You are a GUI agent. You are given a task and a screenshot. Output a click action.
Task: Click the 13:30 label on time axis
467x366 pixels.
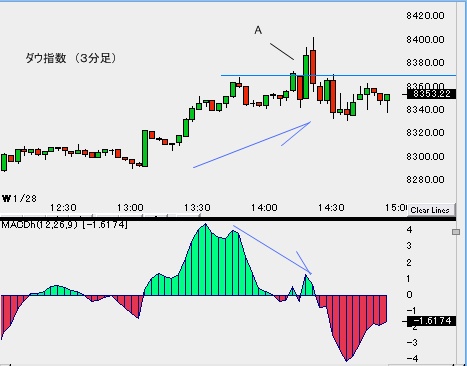[x=197, y=208]
